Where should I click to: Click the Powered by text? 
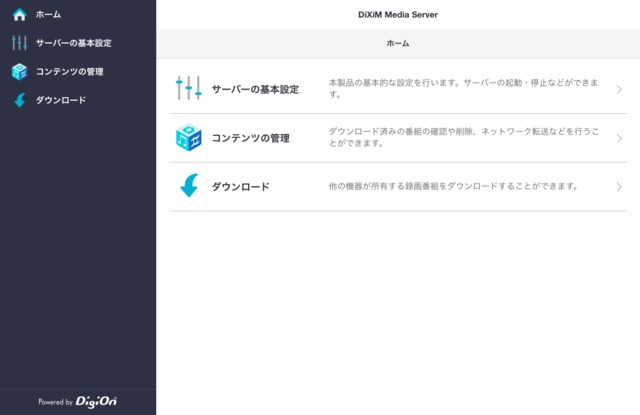click(x=56, y=402)
